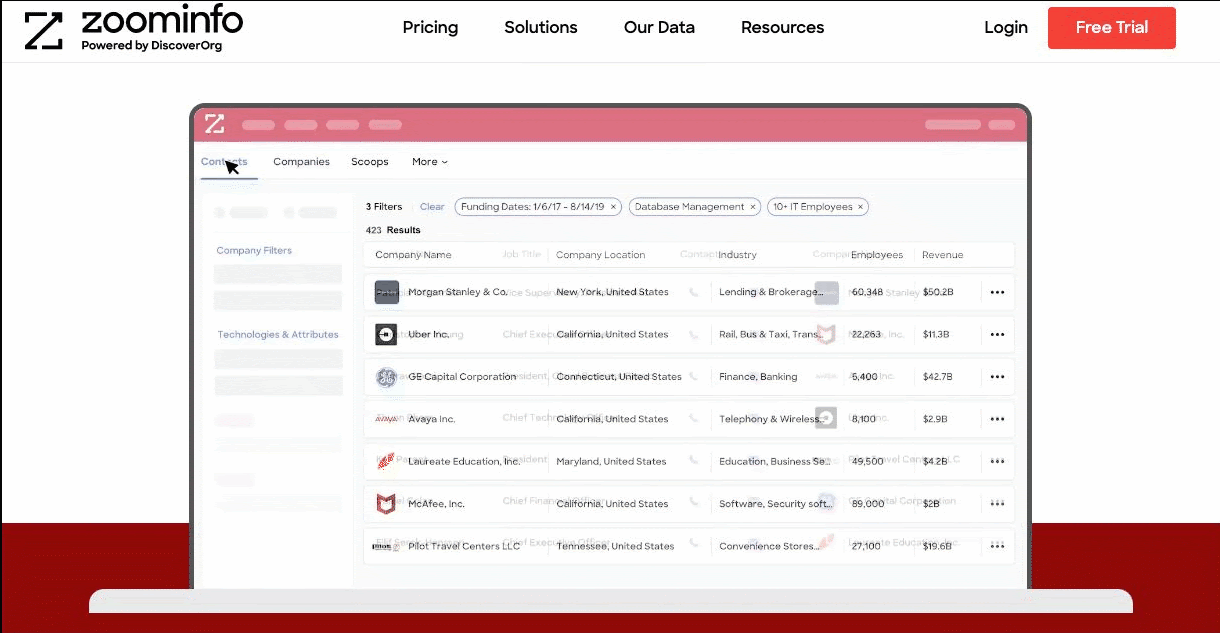This screenshot has height=633, width=1220.
Task: Remove the 10+ IT Employees filter
Action: pyautogui.click(x=860, y=207)
